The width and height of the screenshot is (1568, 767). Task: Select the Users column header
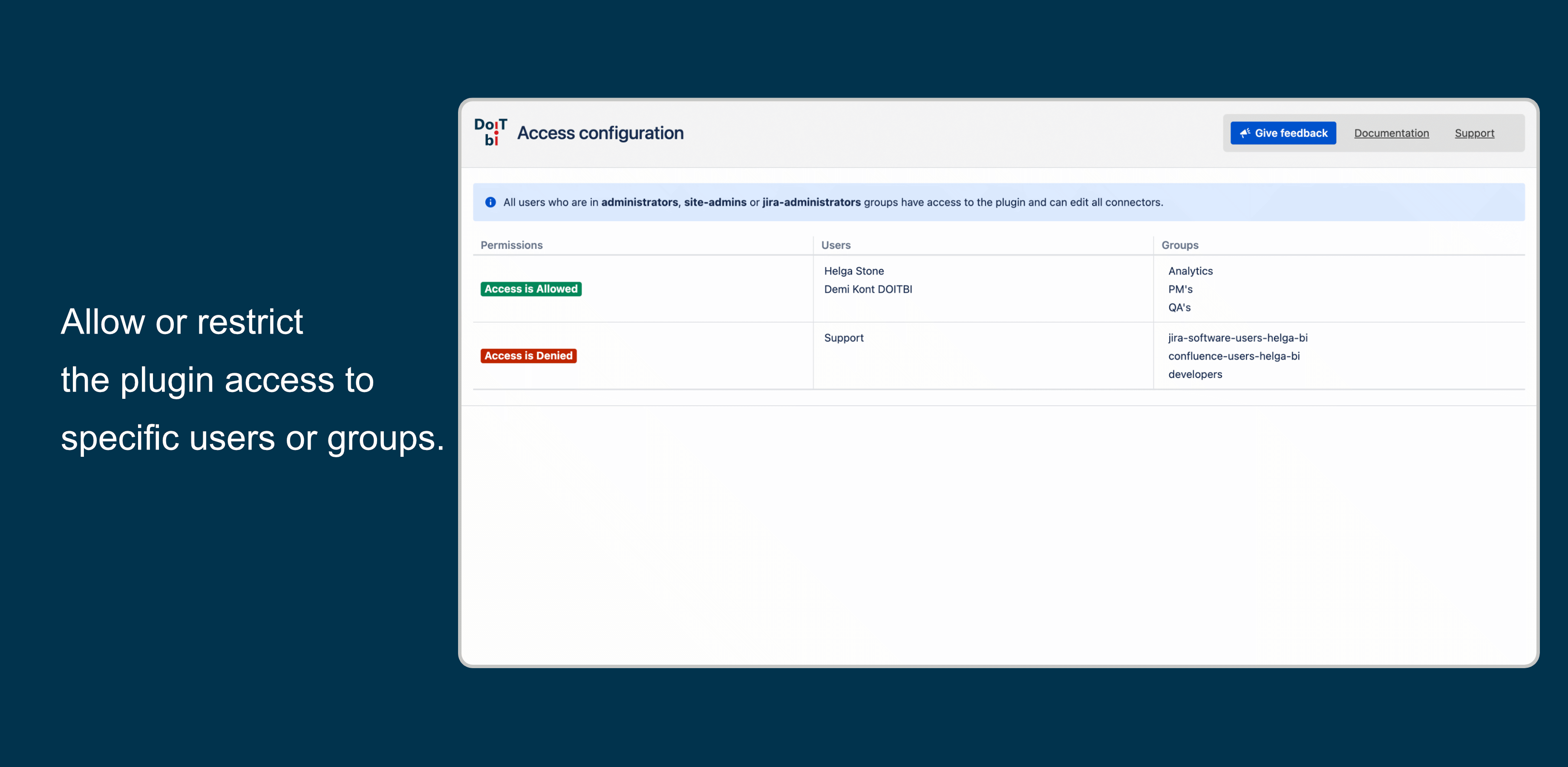835,245
